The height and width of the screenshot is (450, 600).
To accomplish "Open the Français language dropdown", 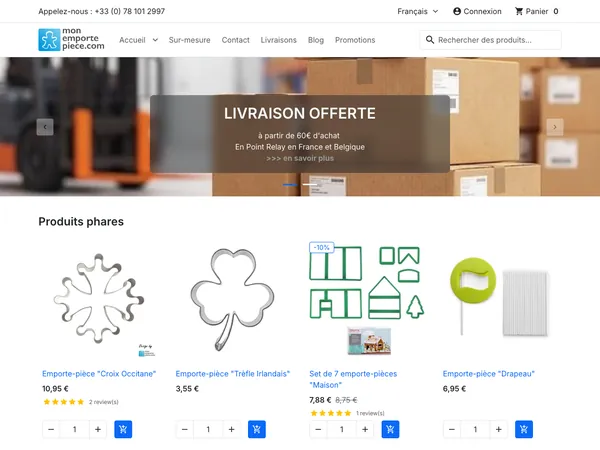I will (417, 11).
